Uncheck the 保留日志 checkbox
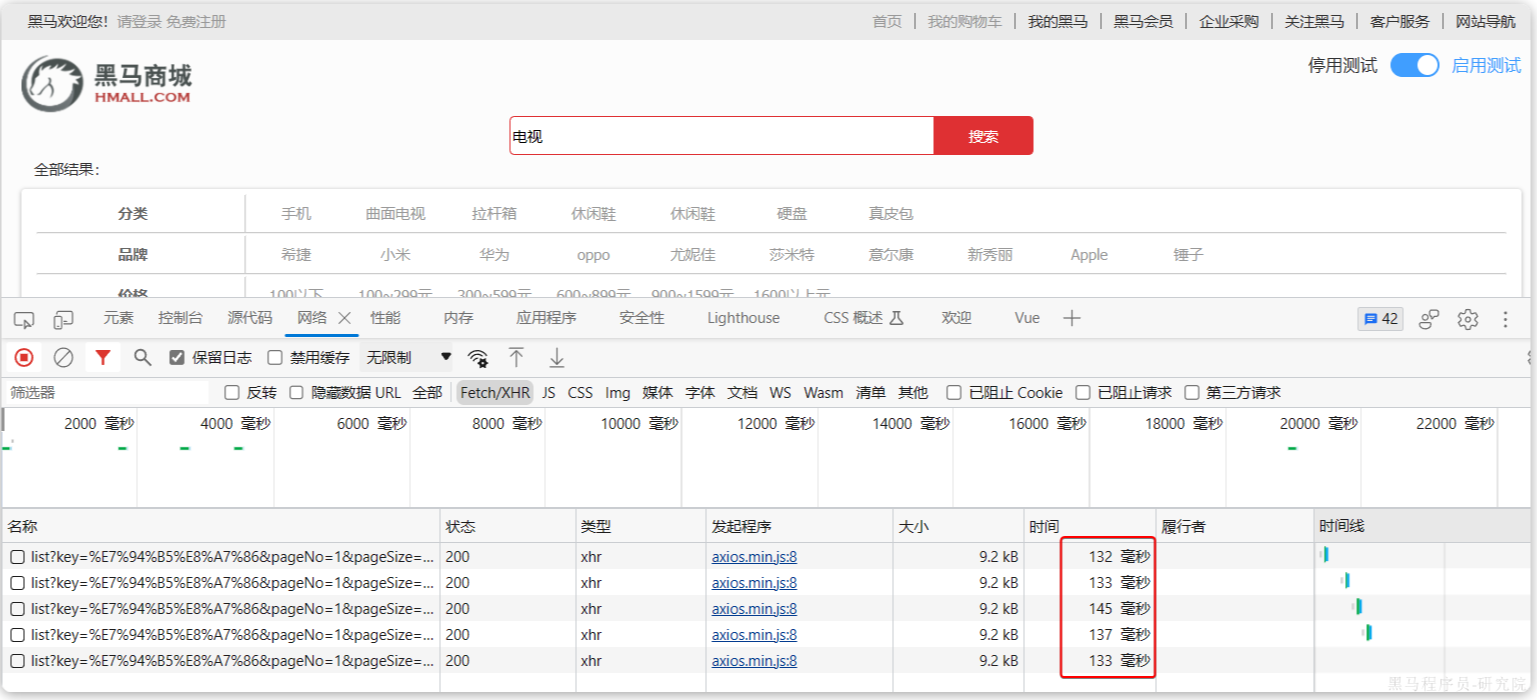Image resolution: width=1537 pixels, height=700 pixels. click(x=177, y=358)
